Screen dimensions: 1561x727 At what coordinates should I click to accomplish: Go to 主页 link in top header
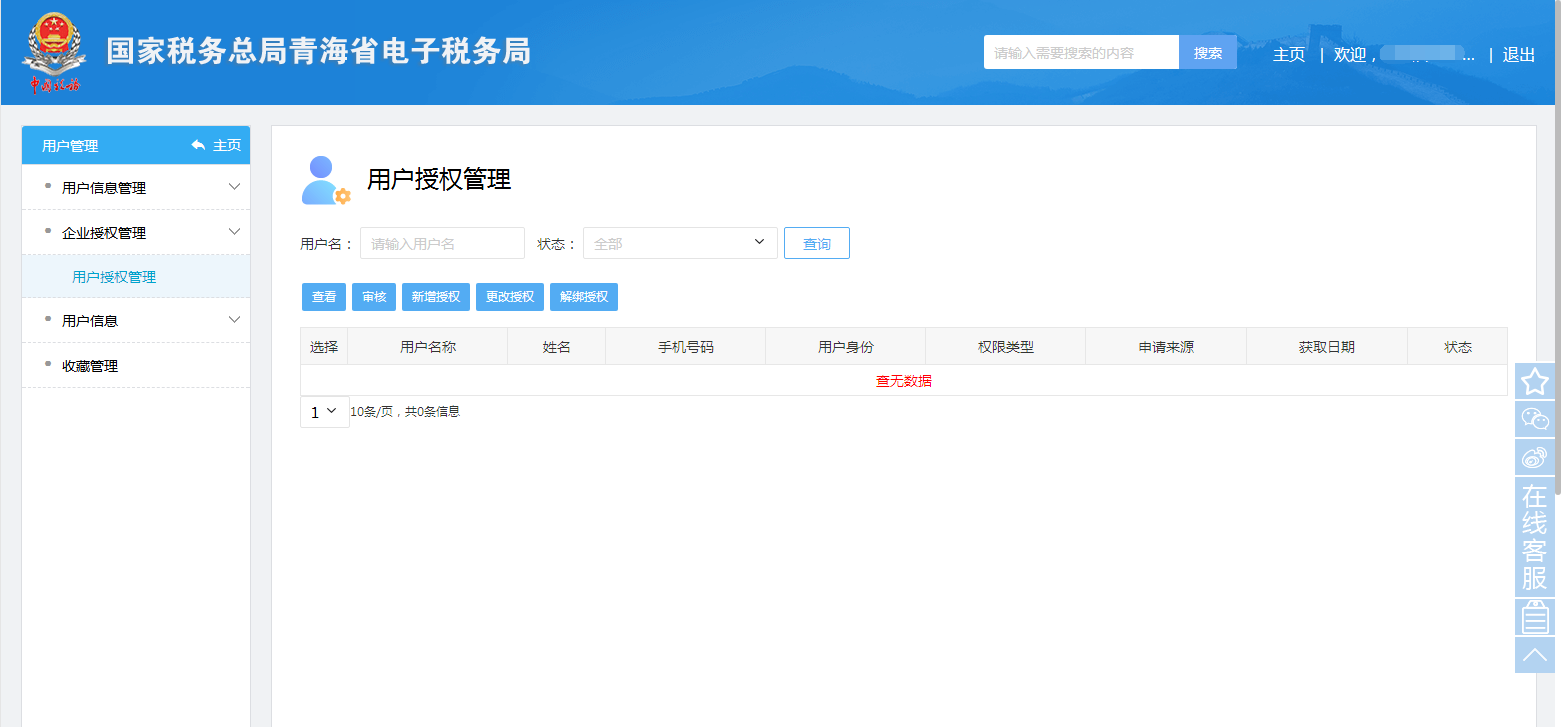point(1289,54)
